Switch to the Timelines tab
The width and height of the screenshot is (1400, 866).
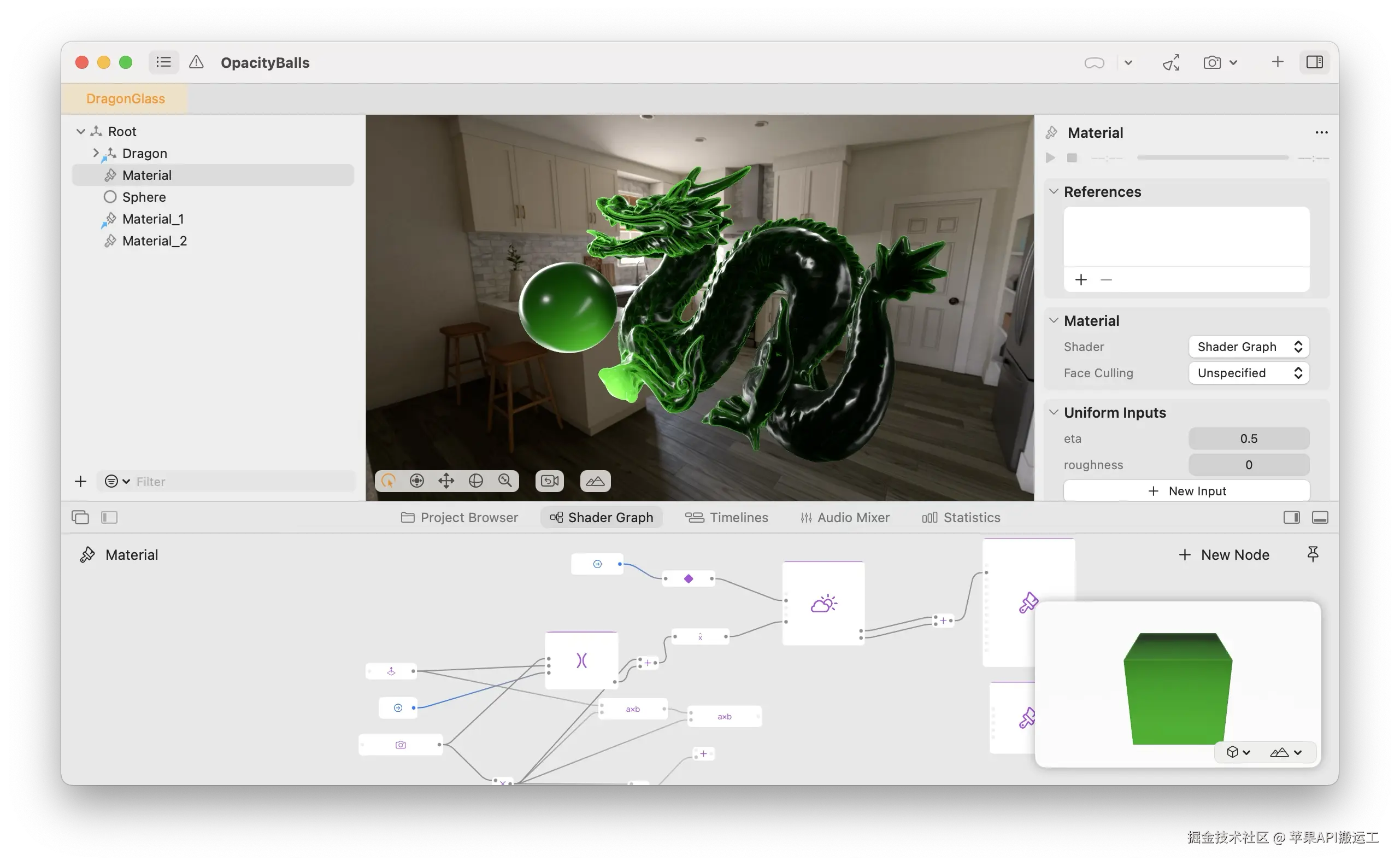coord(727,517)
